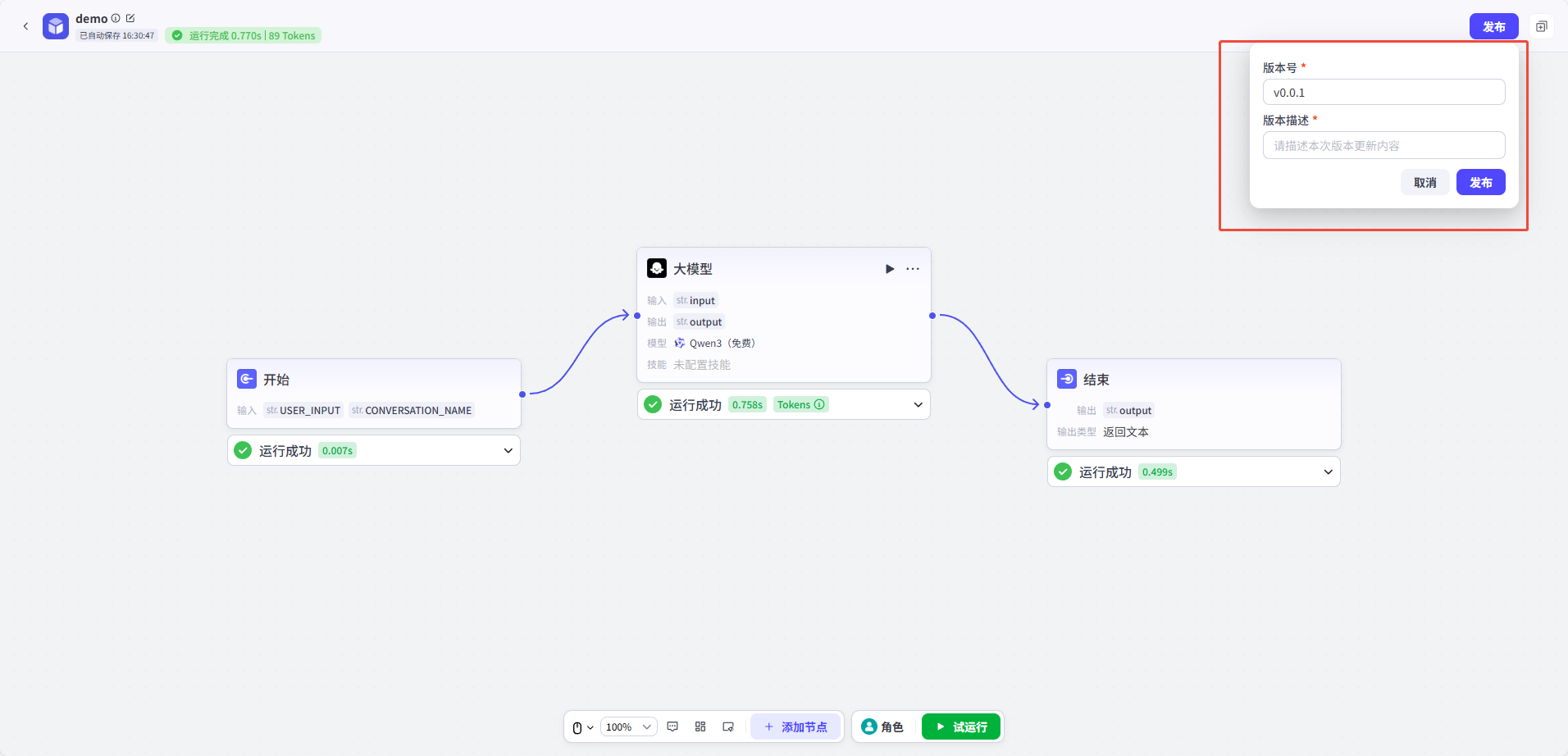Screen dimensions: 1568x756
Task: Open the version history icon at top right
Action: (1541, 26)
